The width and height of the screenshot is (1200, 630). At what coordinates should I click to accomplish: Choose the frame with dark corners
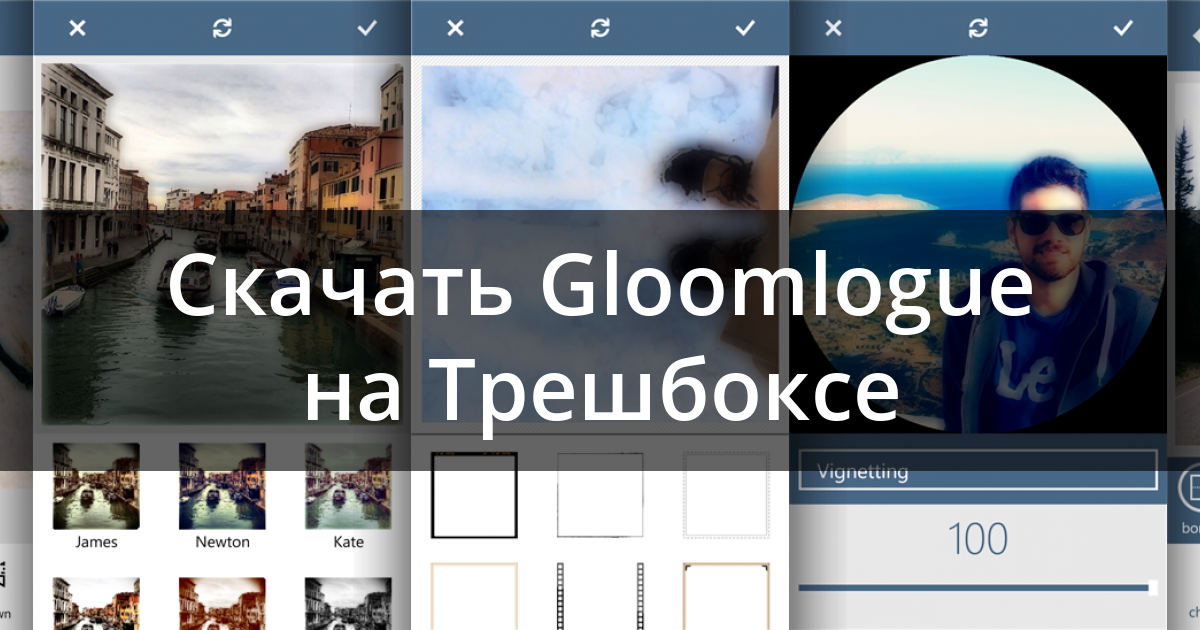[x=726, y=596]
